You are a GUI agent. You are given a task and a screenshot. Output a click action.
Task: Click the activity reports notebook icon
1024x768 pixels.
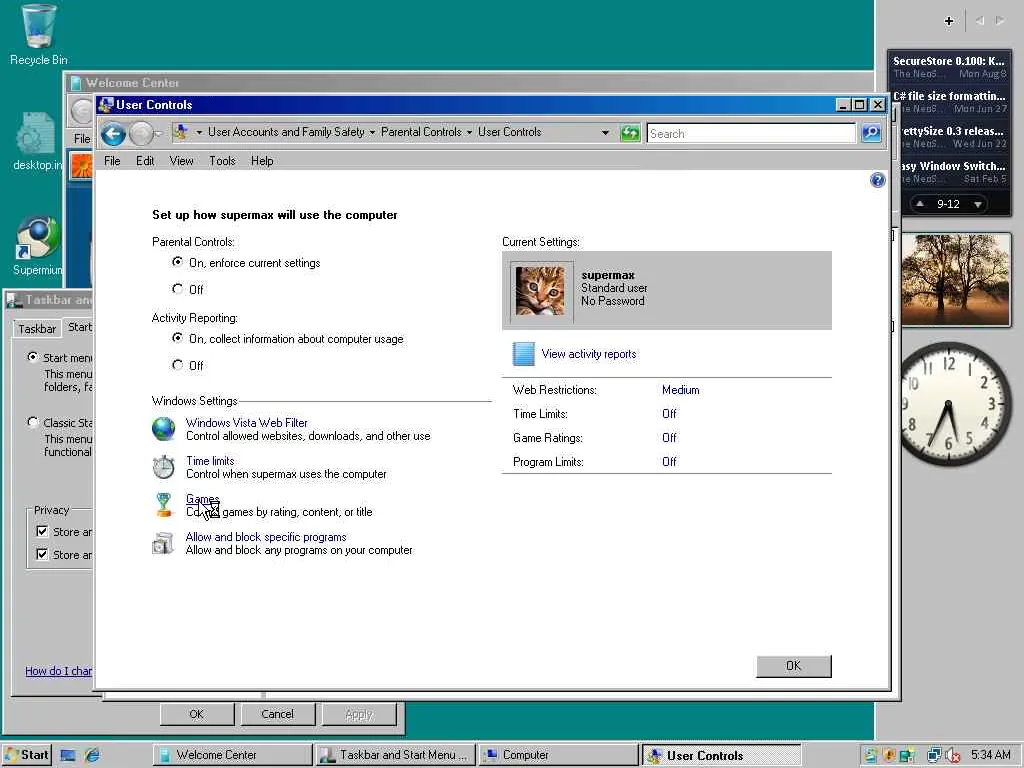[524, 354]
